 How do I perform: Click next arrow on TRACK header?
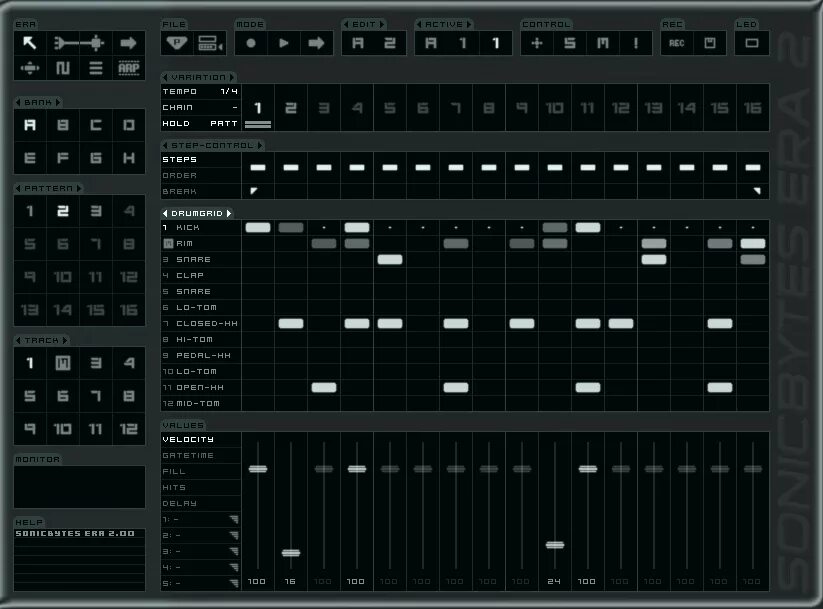pos(65,340)
